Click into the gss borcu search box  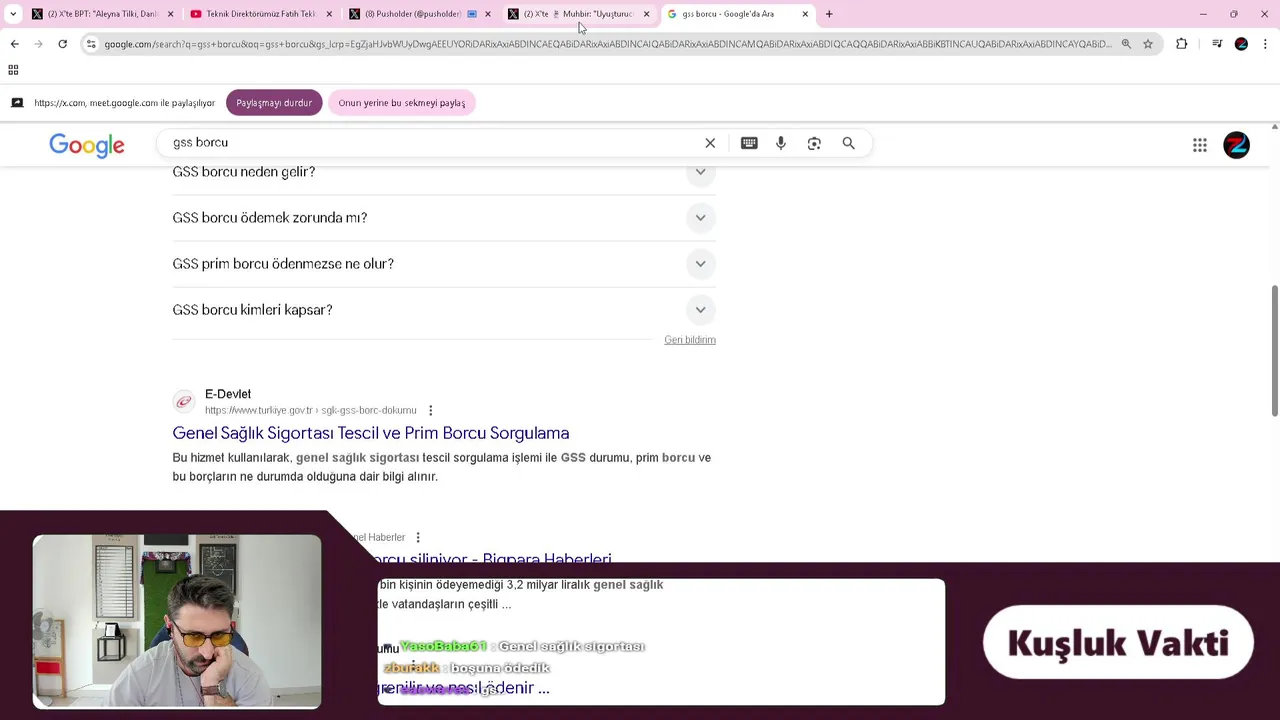435,143
